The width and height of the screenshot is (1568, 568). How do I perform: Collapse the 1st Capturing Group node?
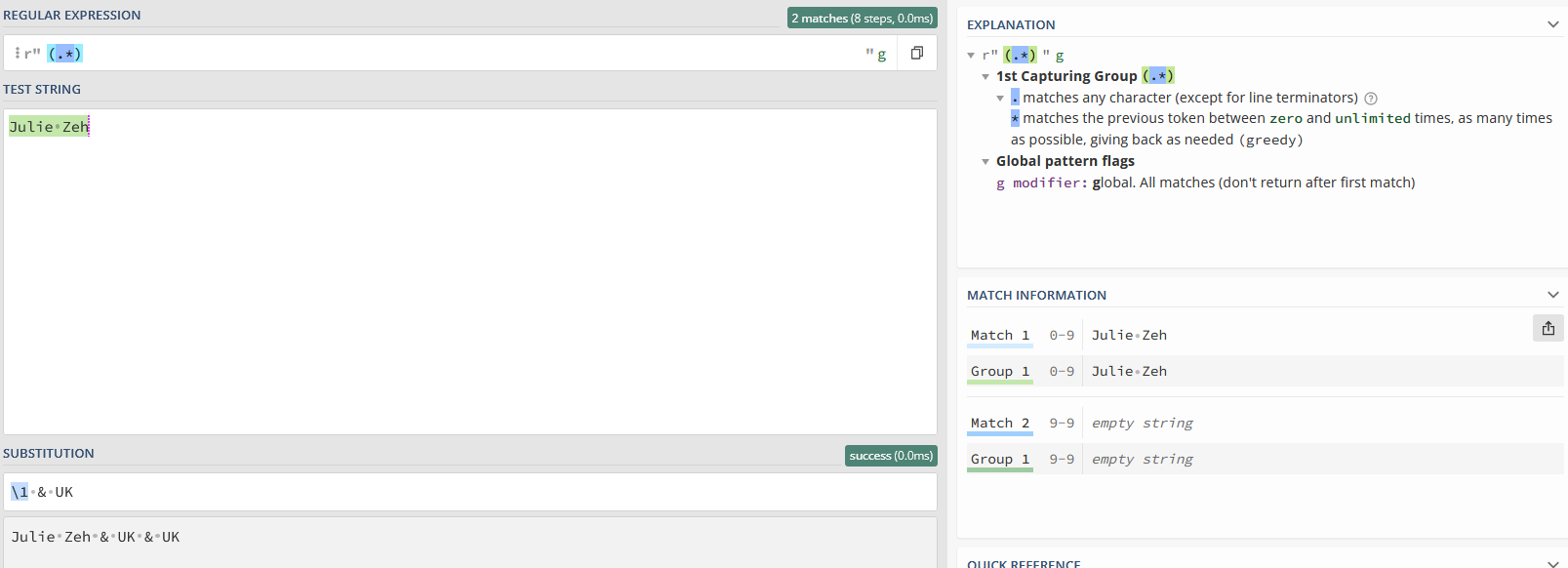click(x=985, y=76)
